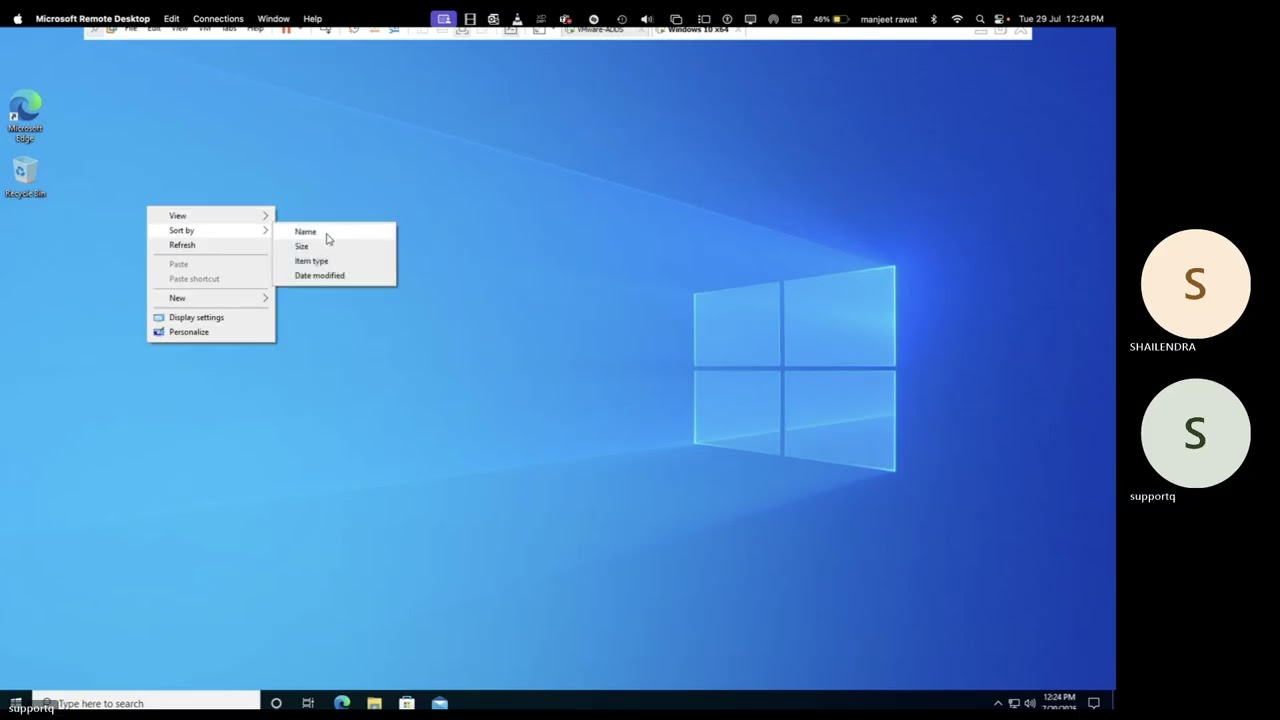Open Display settings from context menu
The image size is (1280, 720).
(x=211, y=317)
